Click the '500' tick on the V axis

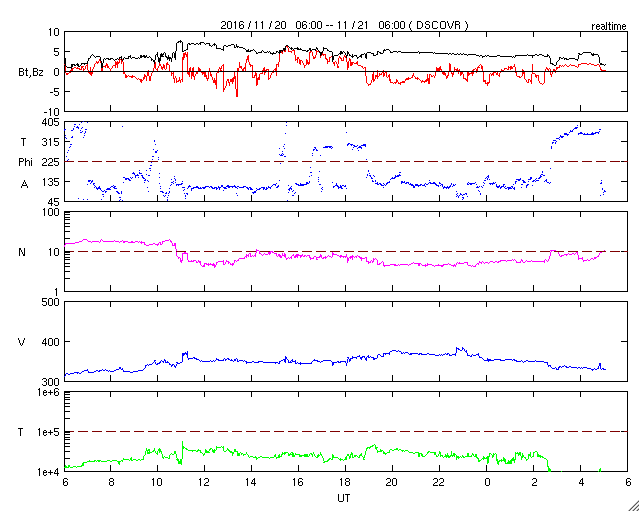click(x=51, y=303)
